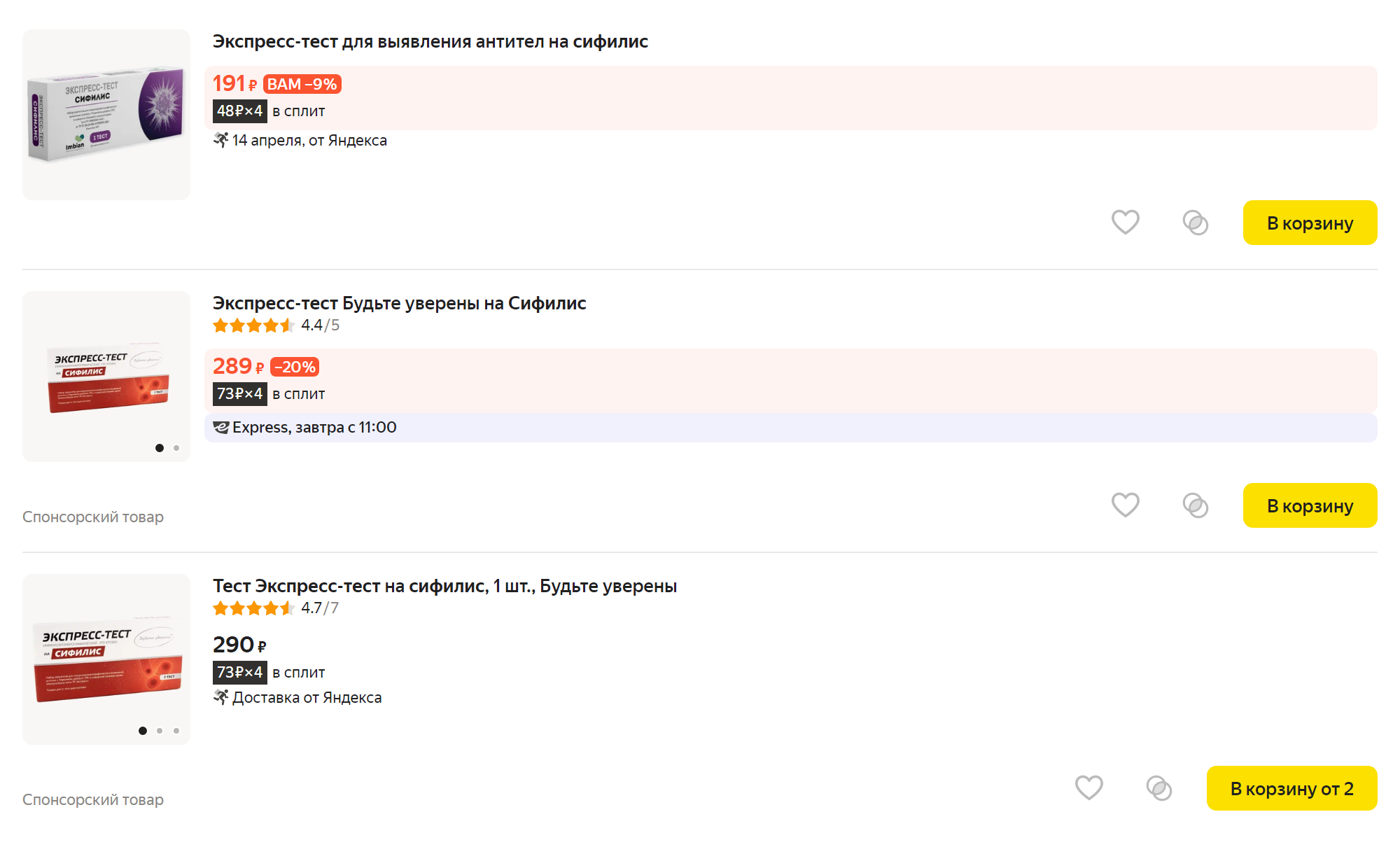Open 'Экспресс-тест Будьте уверены на Сифилис' title
Viewport: 1400px width, 854px height.
click(400, 303)
